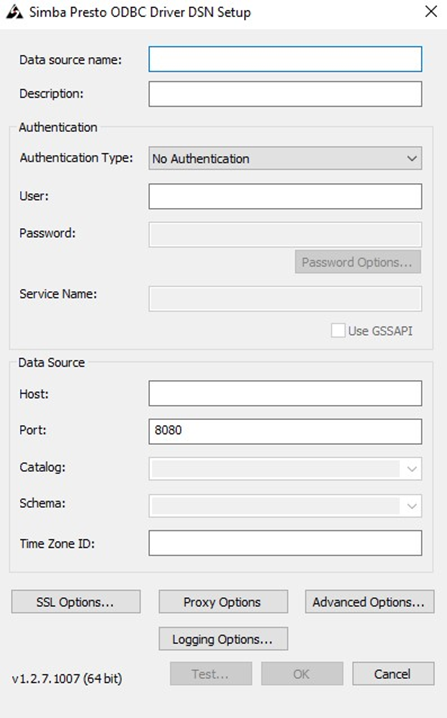Open Advanced Options
The width and height of the screenshot is (447, 718).
[x=369, y=602]
